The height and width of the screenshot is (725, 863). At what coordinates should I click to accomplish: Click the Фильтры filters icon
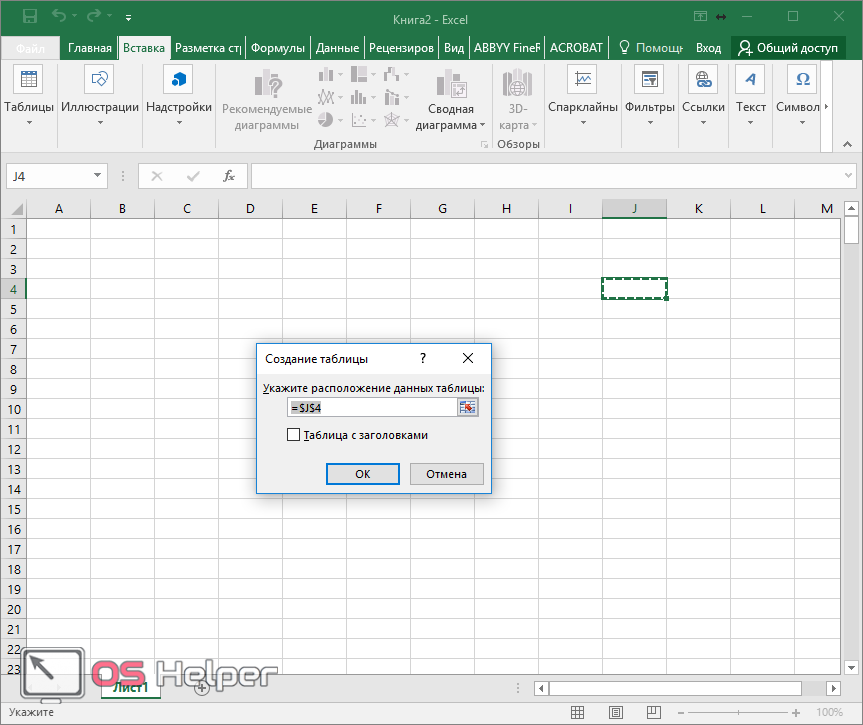650,80
